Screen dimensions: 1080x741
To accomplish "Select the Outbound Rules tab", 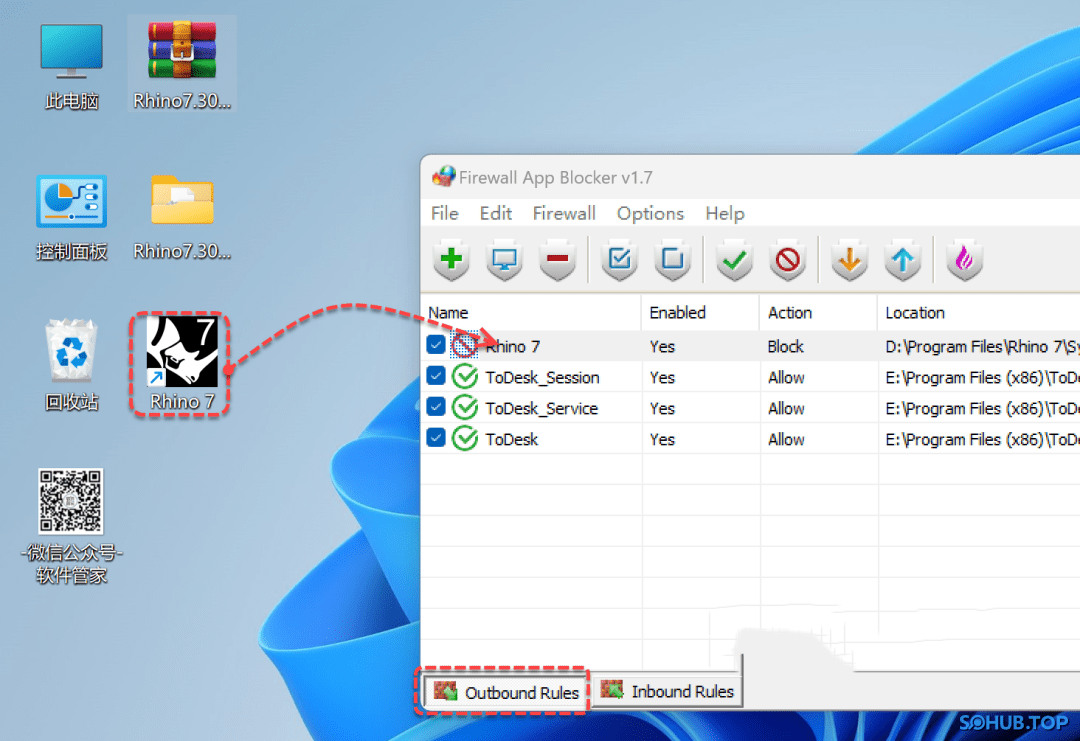I will pos(507,692).
